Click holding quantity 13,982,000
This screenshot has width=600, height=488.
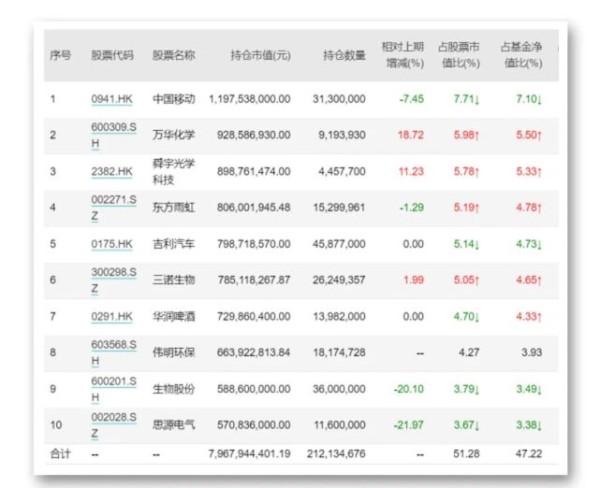pos(339,317)
